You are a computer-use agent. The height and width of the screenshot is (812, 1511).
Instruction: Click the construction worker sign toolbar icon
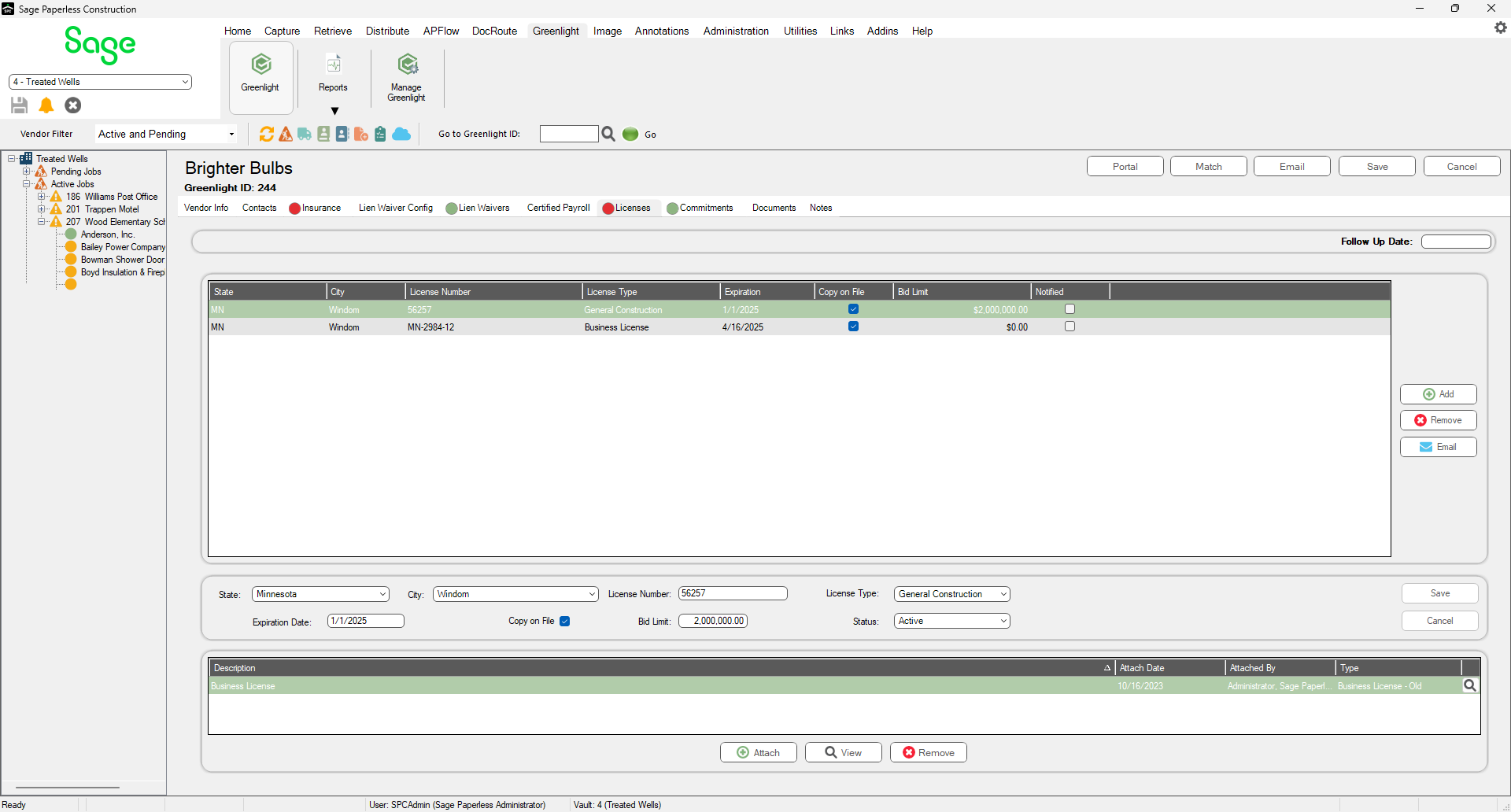pyautogui.click(x=286, y=134)
